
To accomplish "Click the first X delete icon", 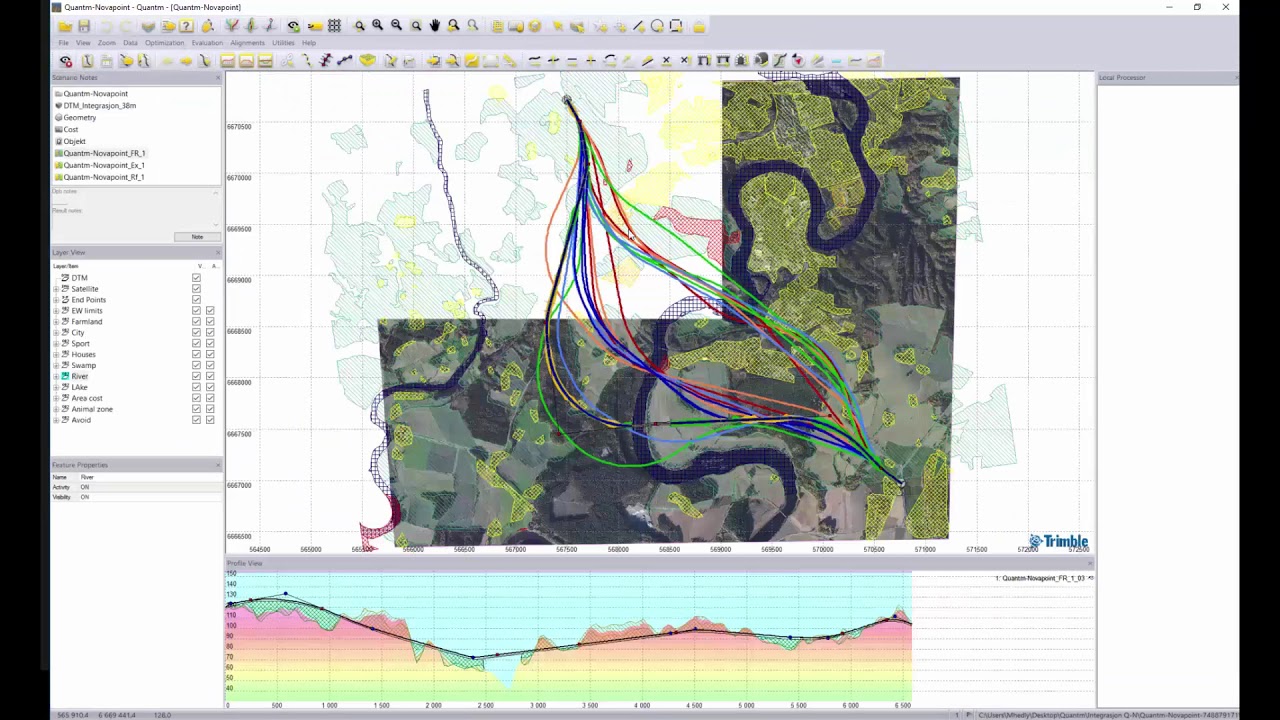I will 666,61.
